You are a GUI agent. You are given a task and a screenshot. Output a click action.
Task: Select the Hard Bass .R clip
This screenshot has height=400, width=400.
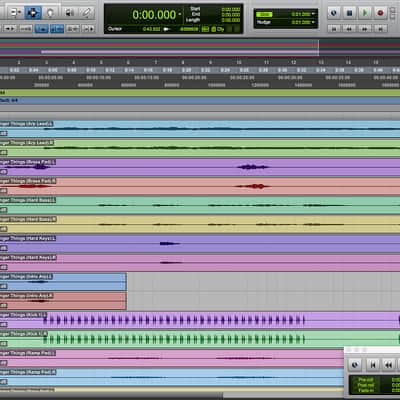(200, 224)
